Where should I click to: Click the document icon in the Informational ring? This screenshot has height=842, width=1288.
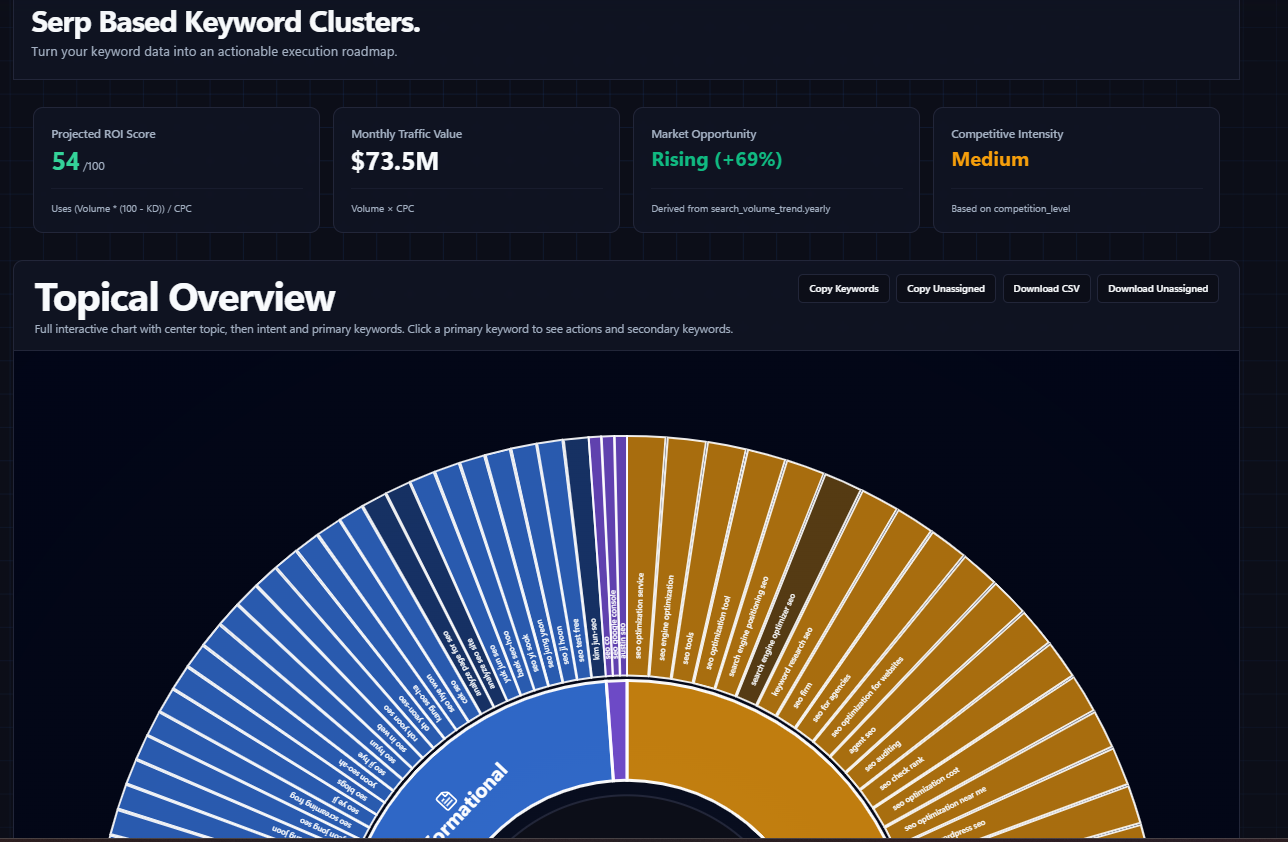pos(446,800)
